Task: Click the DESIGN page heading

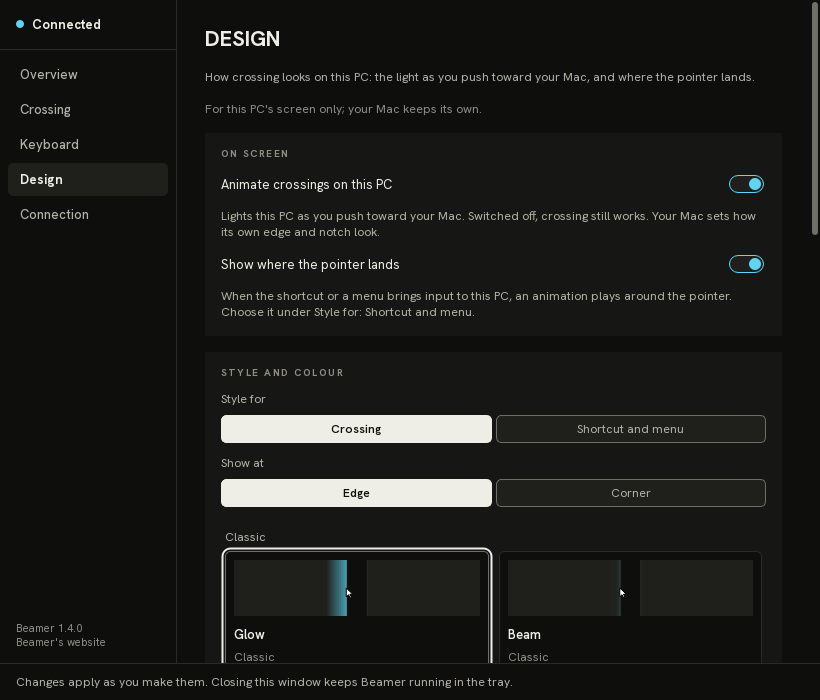Action: [x=242, y=39]
